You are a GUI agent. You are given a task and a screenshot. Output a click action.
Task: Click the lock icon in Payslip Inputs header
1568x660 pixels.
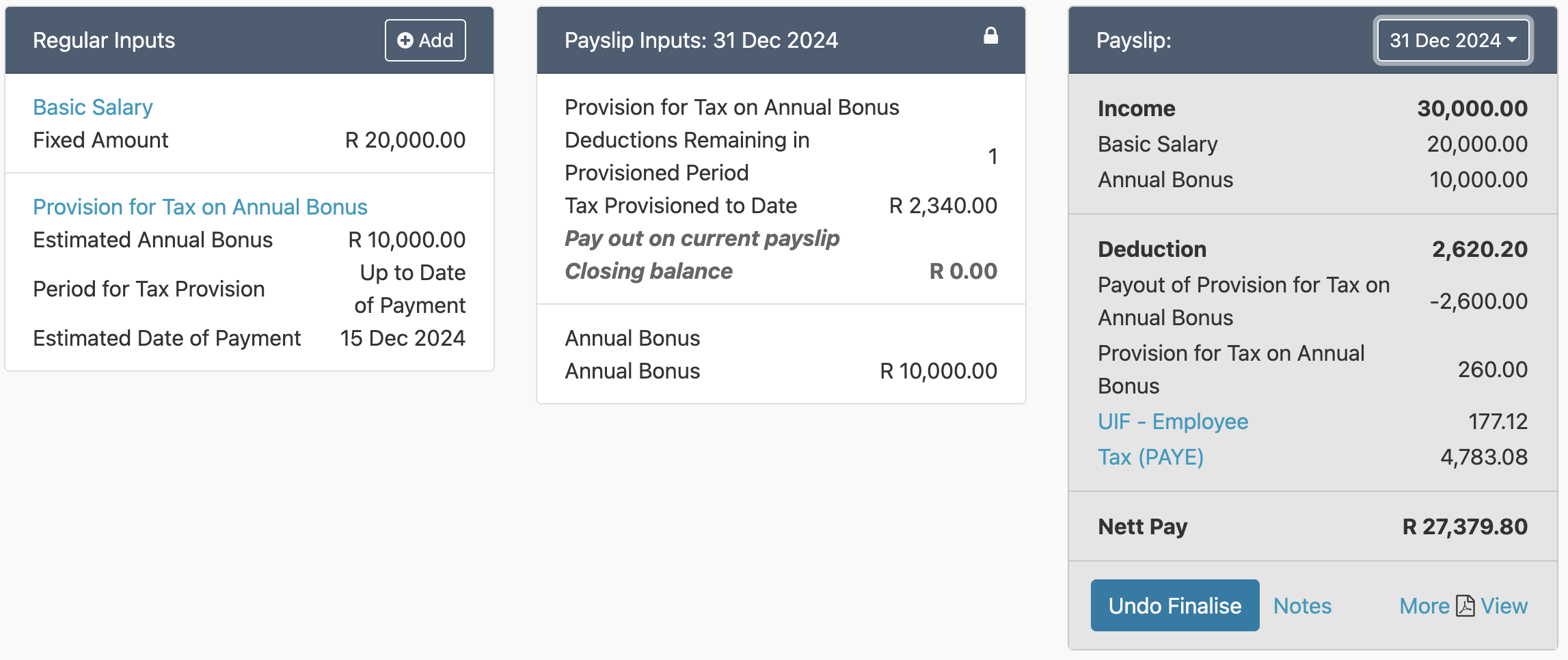pos(990,36)
